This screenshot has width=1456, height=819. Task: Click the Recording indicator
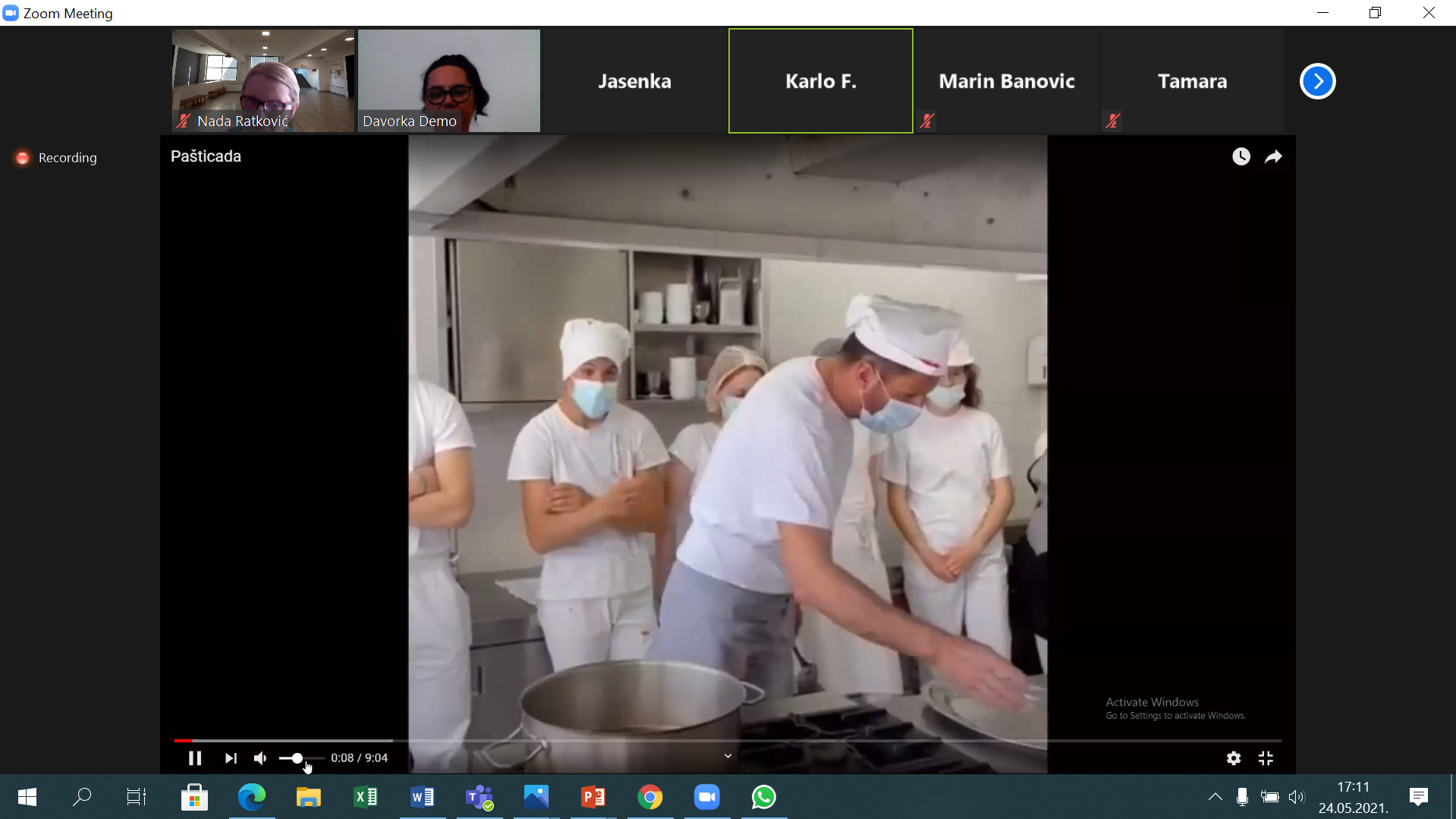tap(56, 158)
